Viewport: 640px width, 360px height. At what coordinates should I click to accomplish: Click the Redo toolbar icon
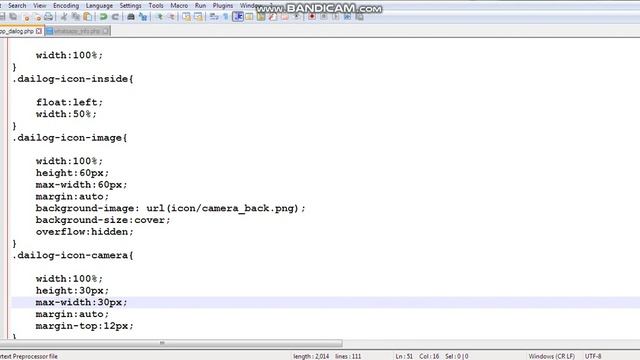click(116, 17)
